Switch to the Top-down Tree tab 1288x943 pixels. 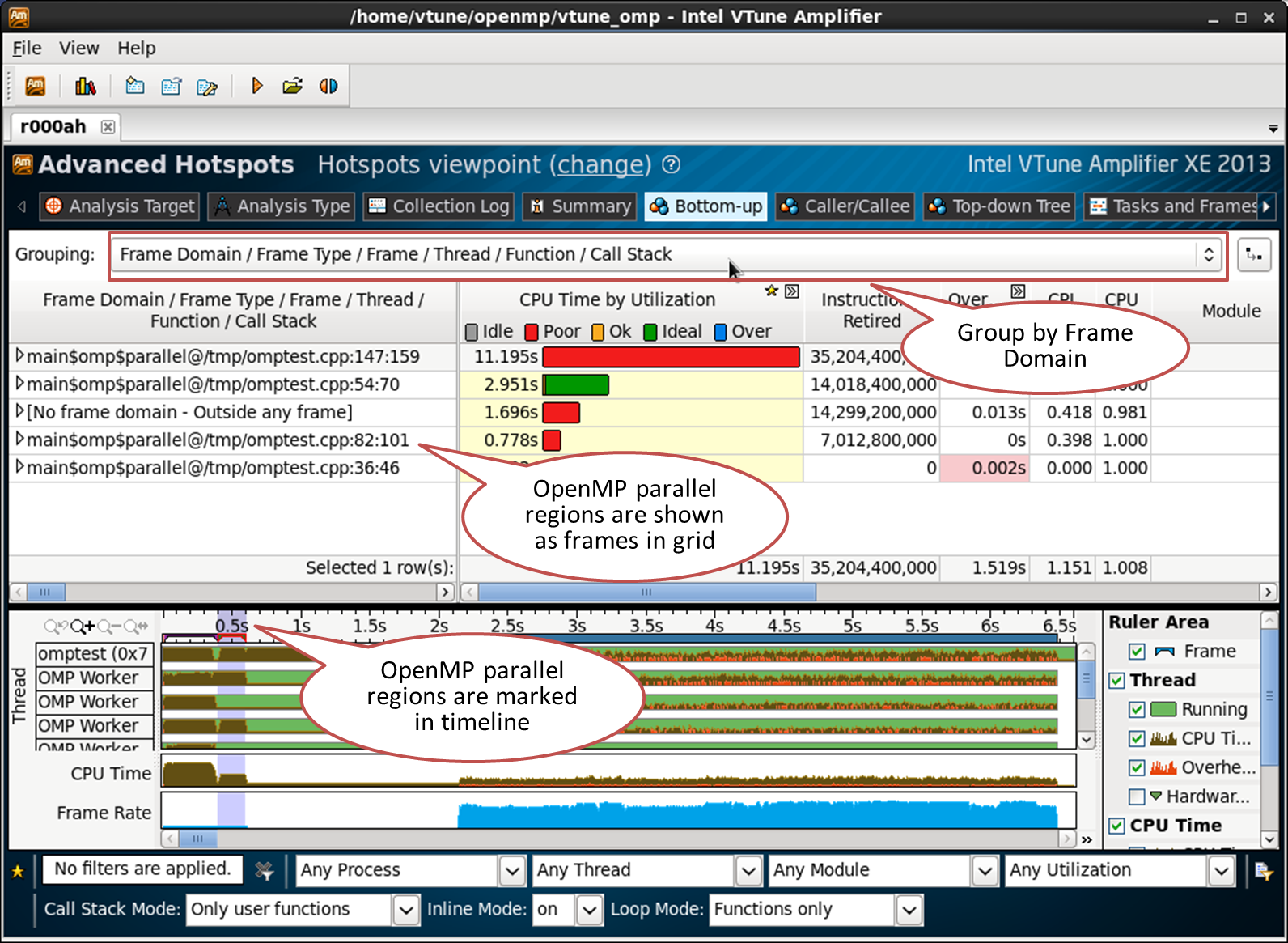coord(999,206)
